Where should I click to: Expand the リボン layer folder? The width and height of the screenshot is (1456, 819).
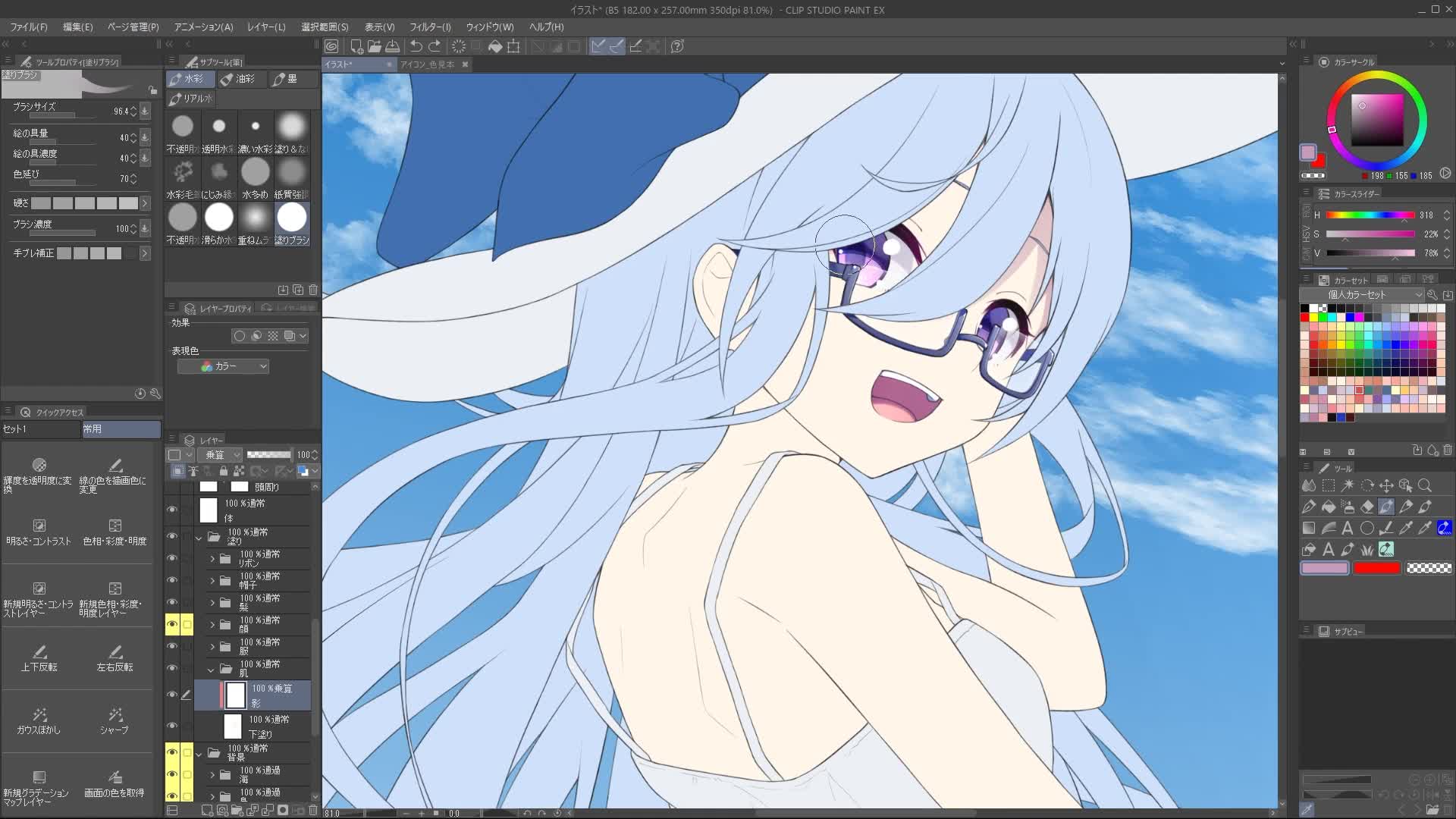pyautogui.click(x=212, y=559)
